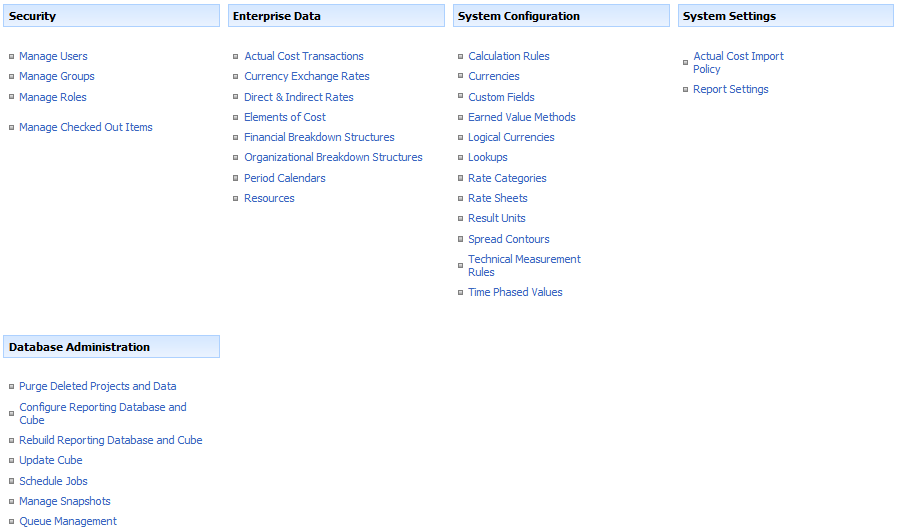
Task: Open Rebuild Reporting Database and Cube
Action: pyautogui.click(x=110, y=440)
